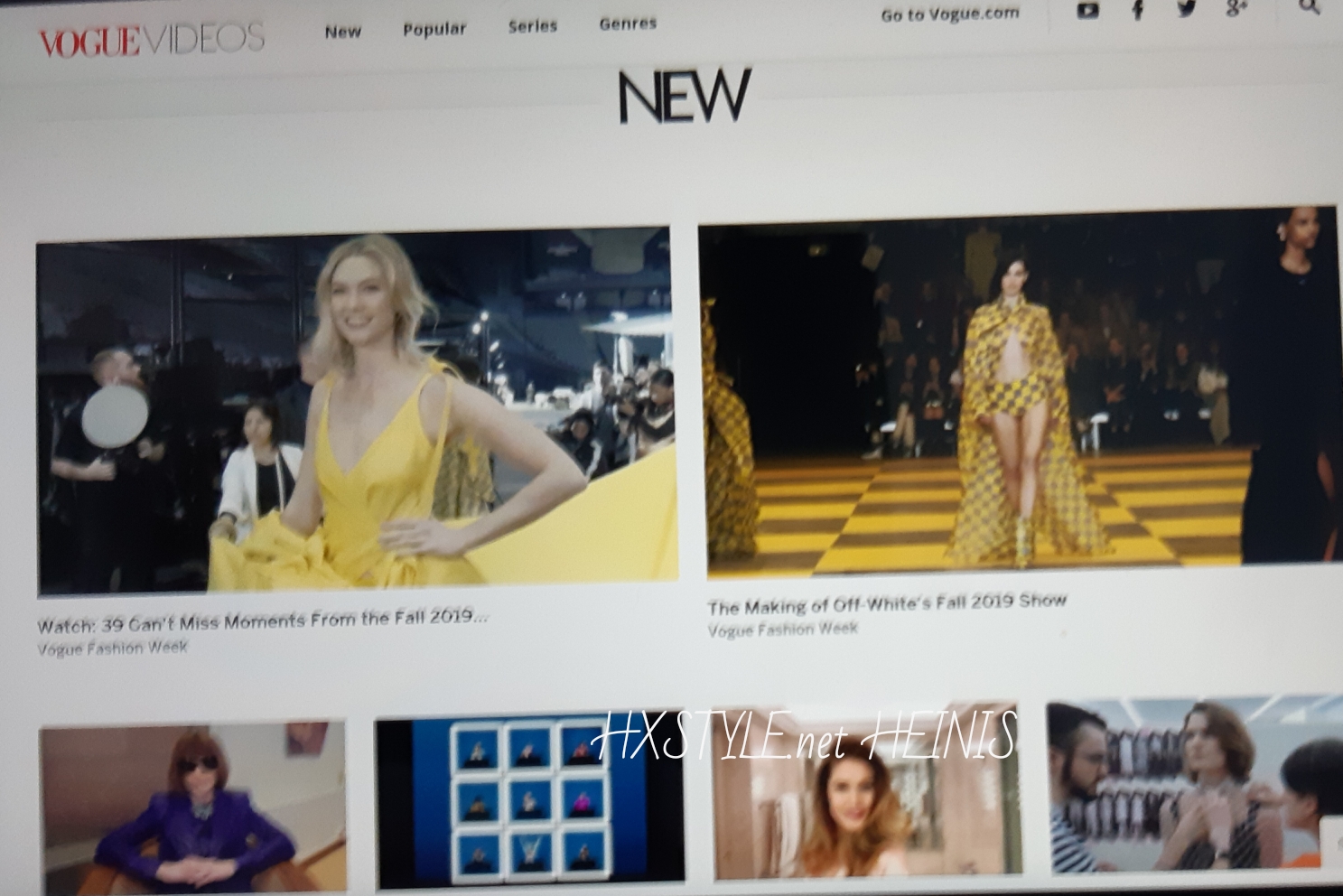The image size is (1343, 896).
Task: Open the Vogue Twitter icon
Action: pos(1186,9)
